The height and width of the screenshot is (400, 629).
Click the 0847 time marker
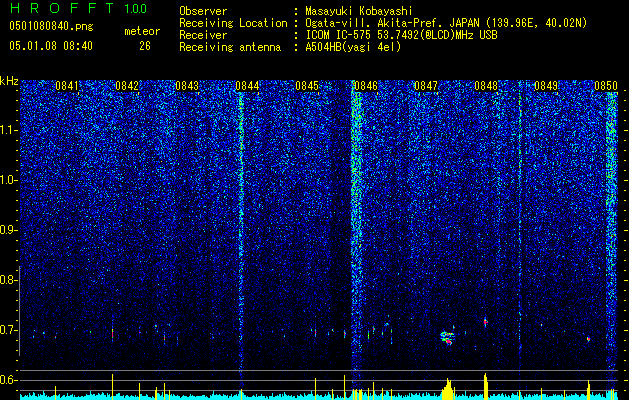click(x=426, y=86)
